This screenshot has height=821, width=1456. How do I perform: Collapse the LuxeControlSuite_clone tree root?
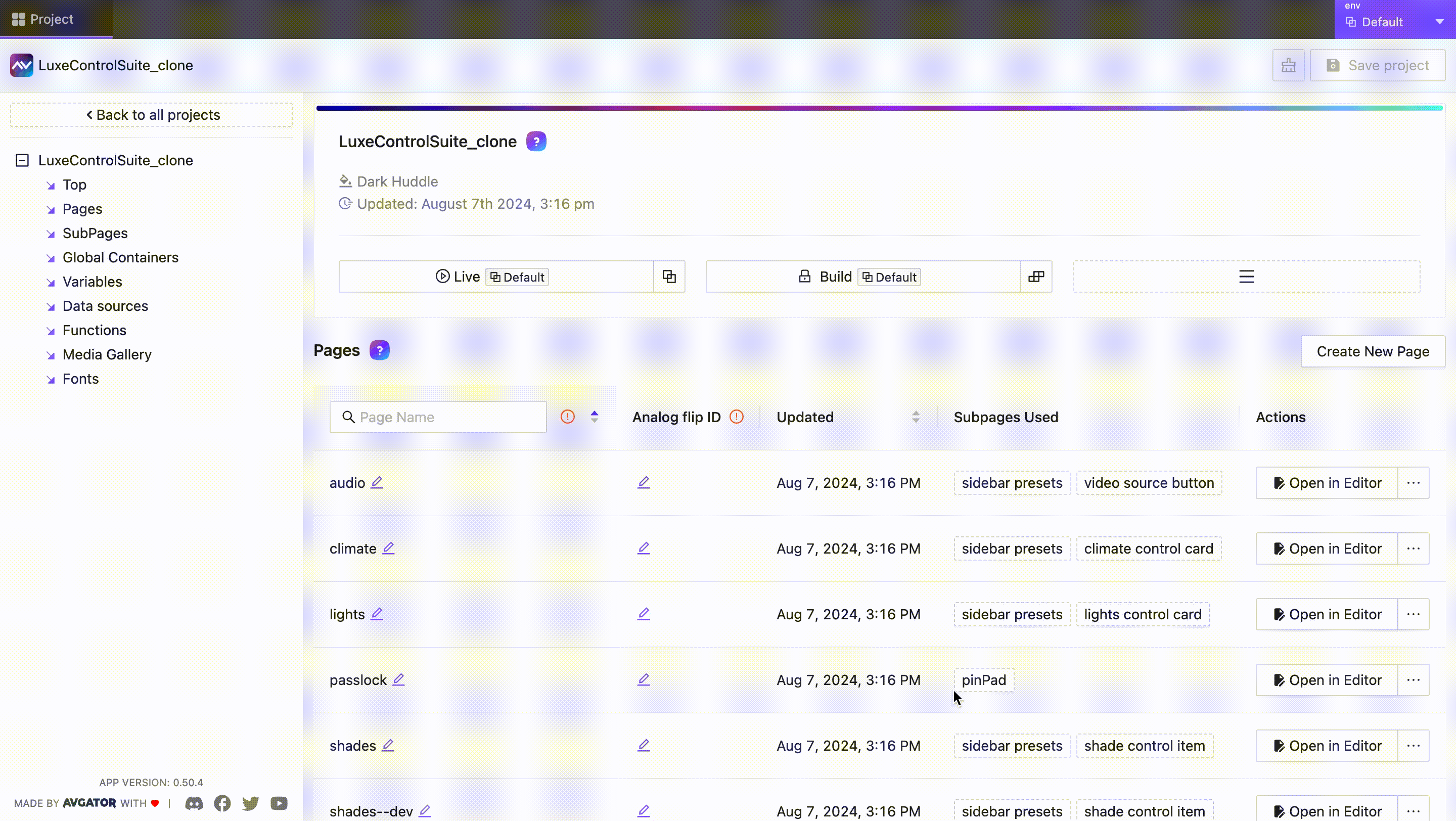(22, 160)
